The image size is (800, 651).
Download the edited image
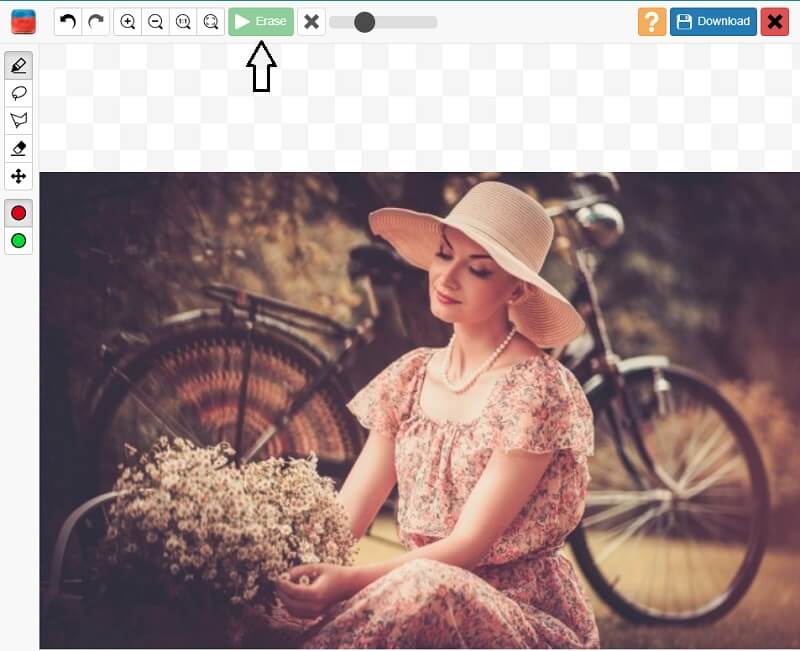coord(713,21)
